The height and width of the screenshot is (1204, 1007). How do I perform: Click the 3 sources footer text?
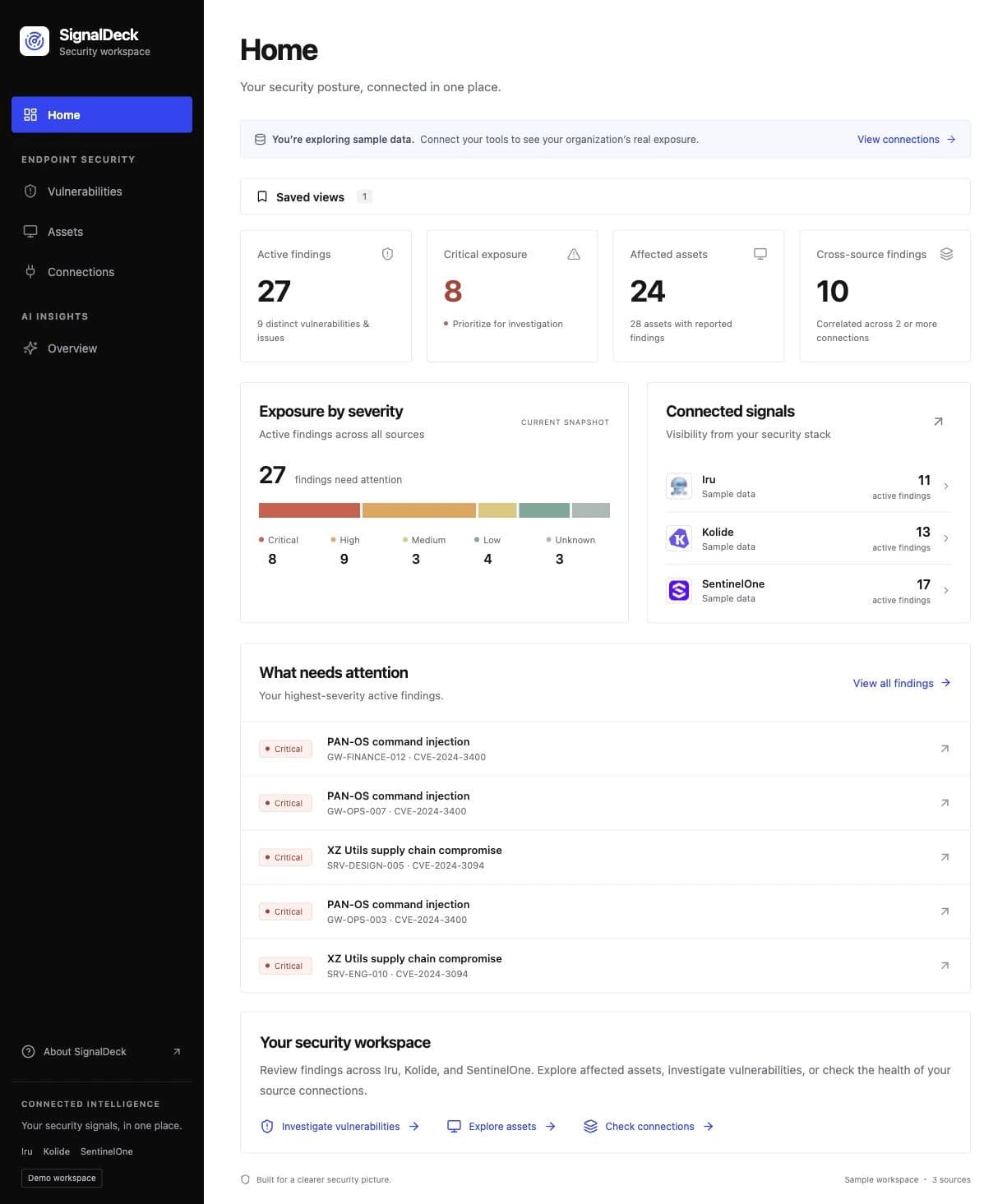tap(951, 1179)
